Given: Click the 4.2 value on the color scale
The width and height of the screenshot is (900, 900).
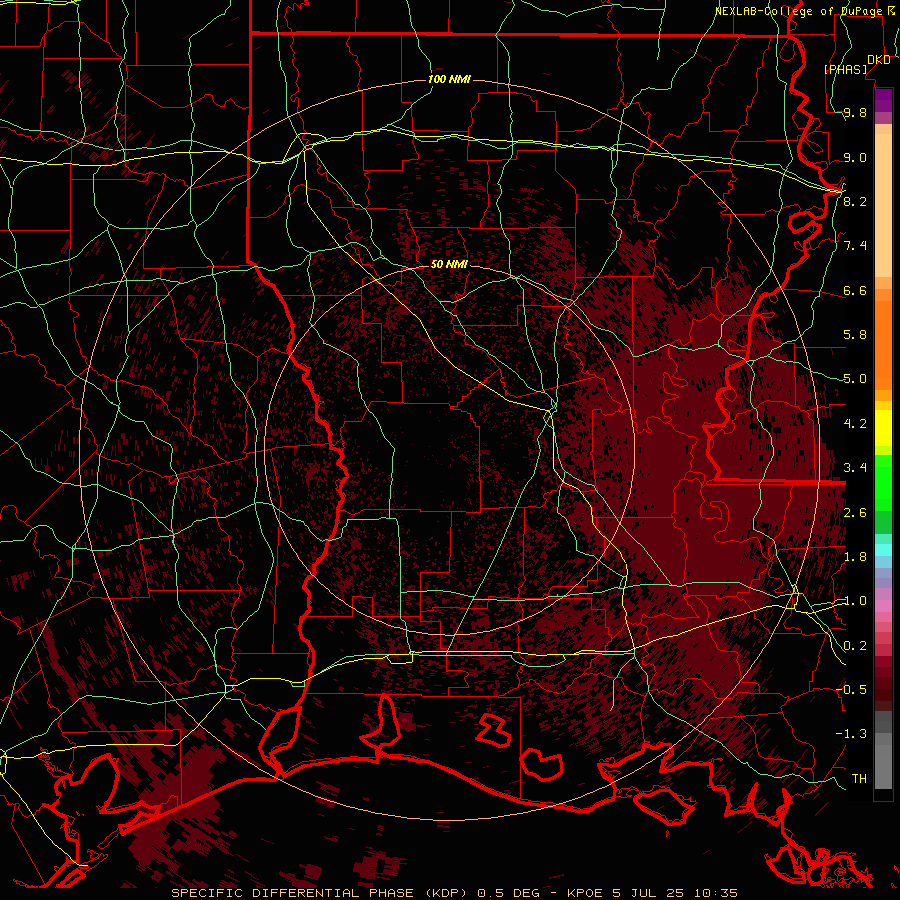Looking at the screenshot, I should (x=855, y=424).
